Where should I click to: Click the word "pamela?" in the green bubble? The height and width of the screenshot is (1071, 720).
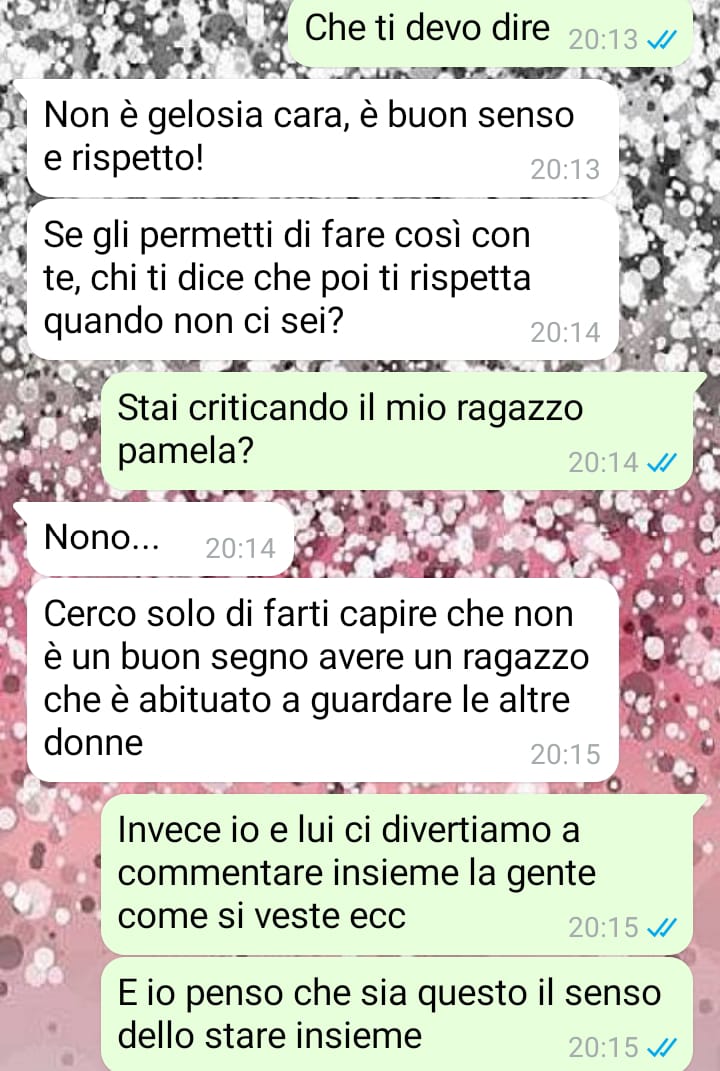pos(185,451)
